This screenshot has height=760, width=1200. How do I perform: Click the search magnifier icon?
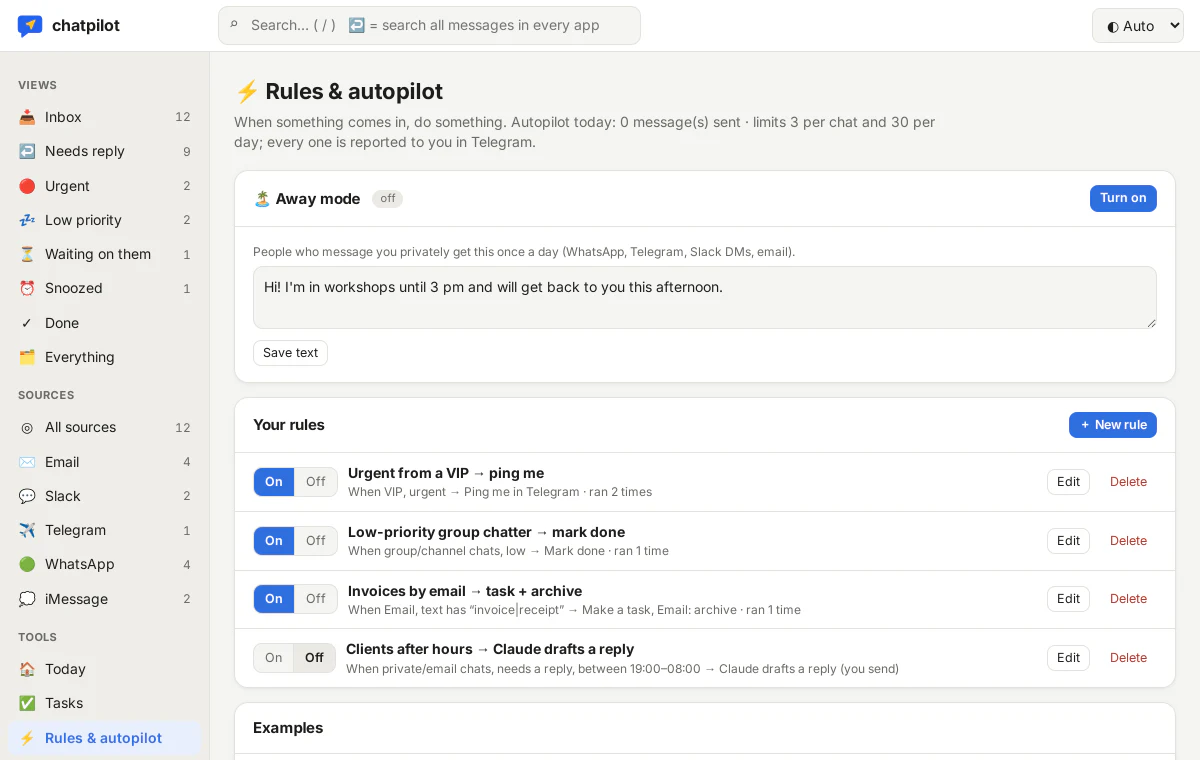[234, 25]
